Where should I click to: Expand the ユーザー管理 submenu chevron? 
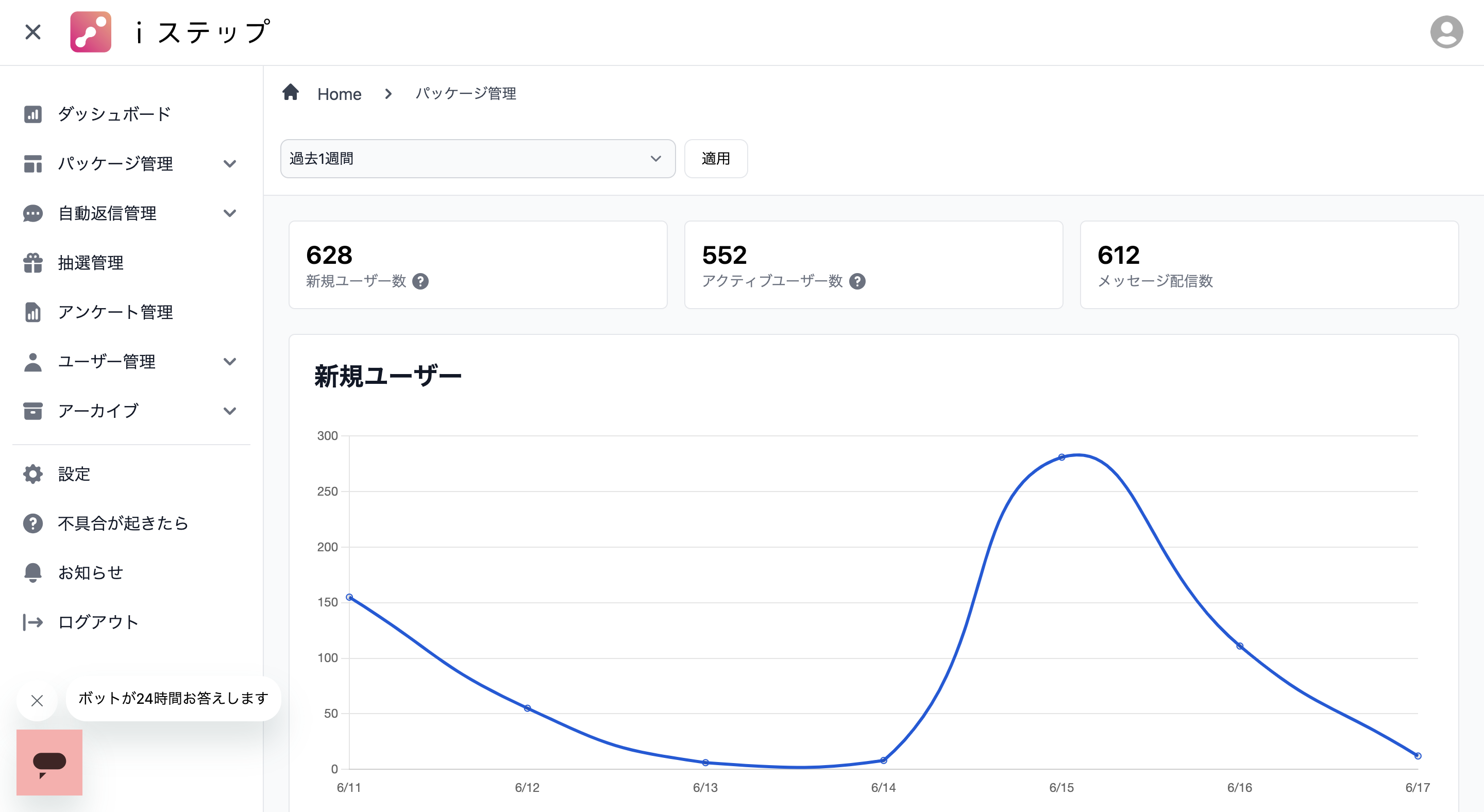click(x=230, y=362)
